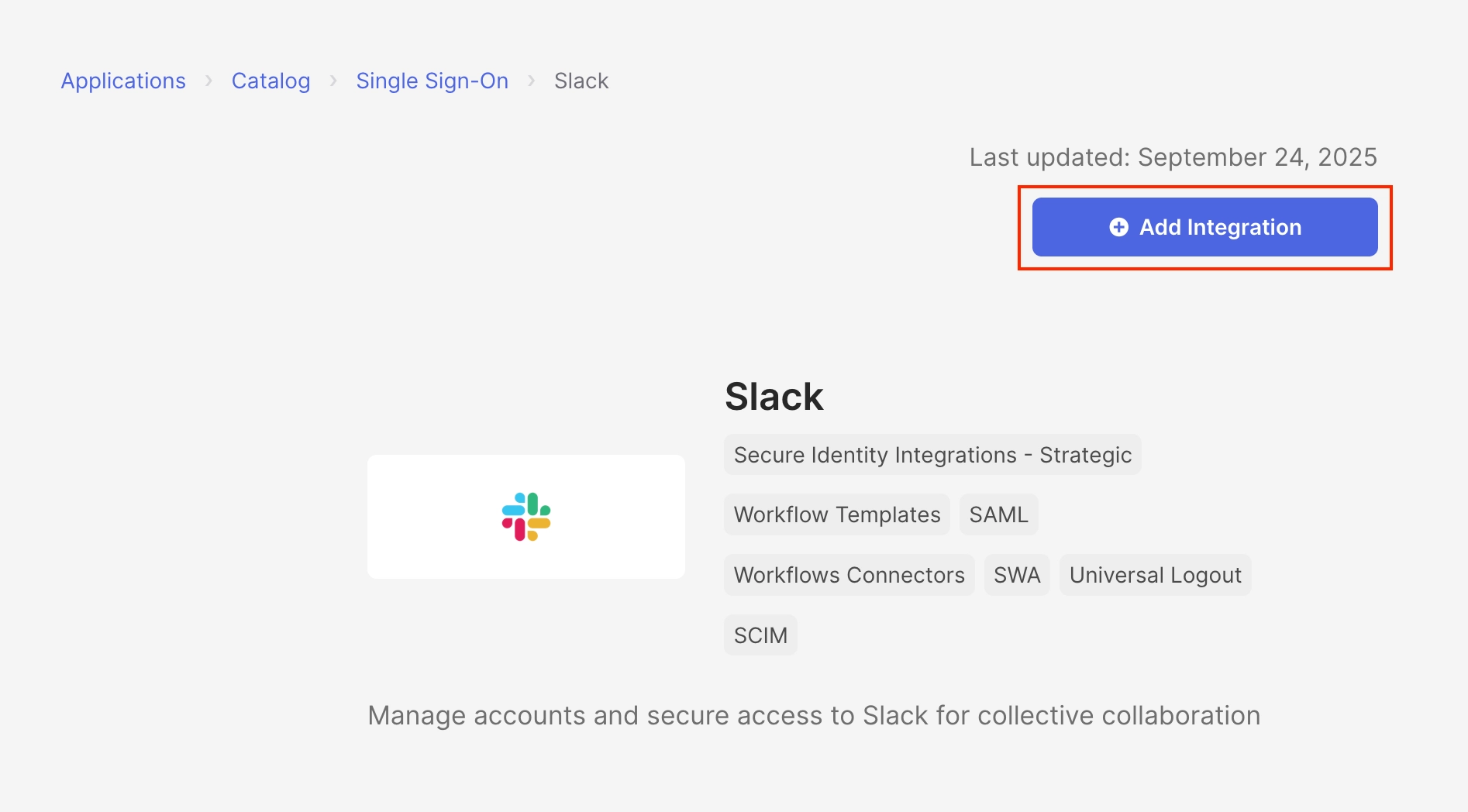This screenshot has height=812, width=1468.
Task: Click the plus icon in Add Integration
Action: coord(1118,227)
